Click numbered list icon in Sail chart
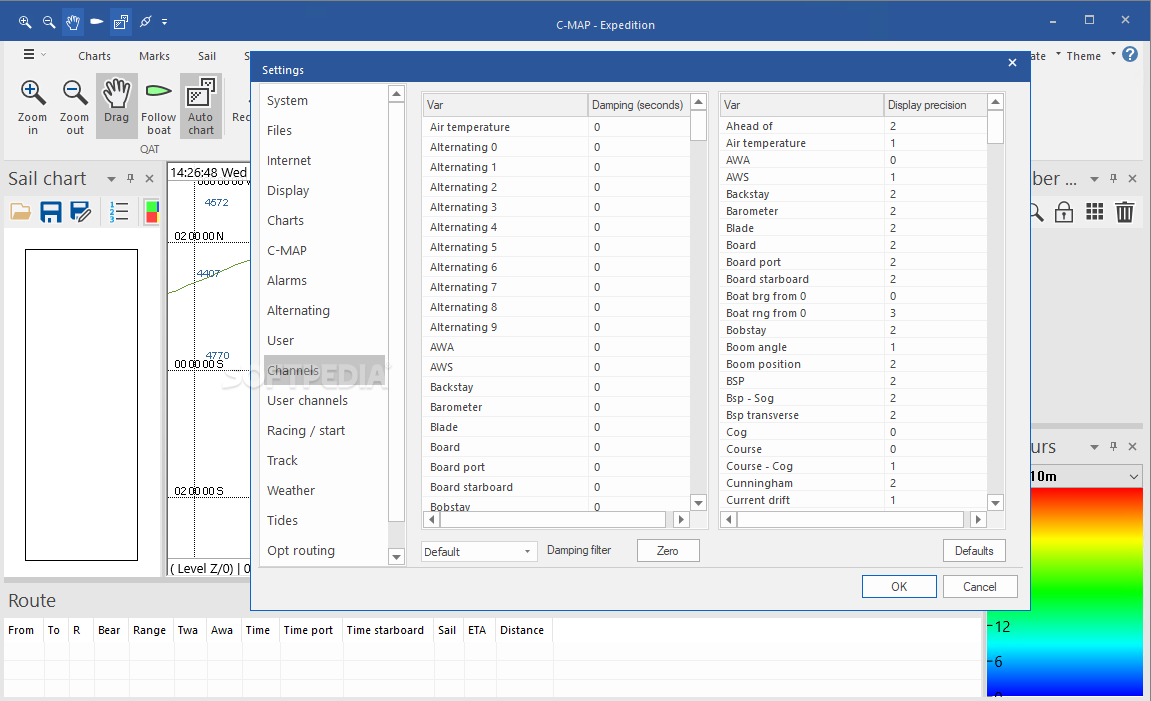Image resolution: width=1151 pixels, height=701 pixels. [119, 212]
